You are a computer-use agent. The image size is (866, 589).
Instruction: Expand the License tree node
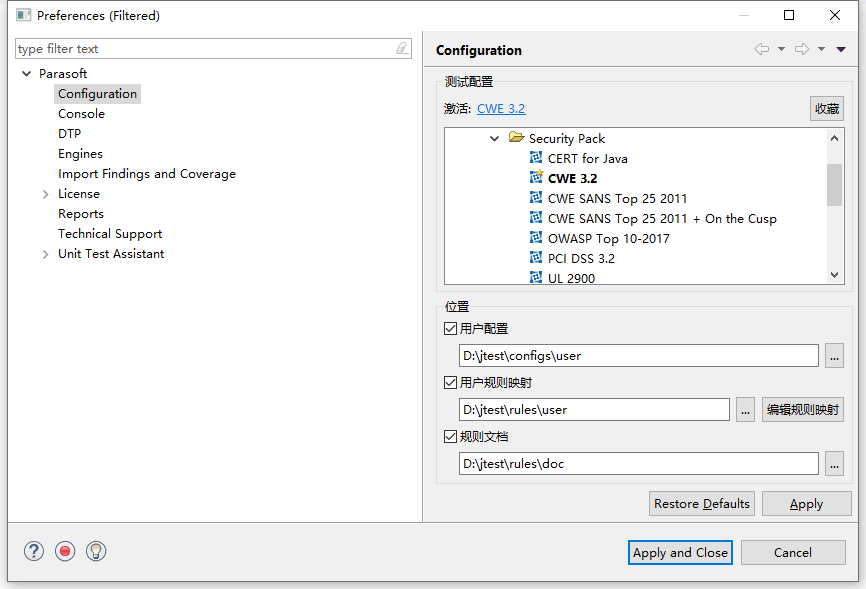(x=46, y=194)
